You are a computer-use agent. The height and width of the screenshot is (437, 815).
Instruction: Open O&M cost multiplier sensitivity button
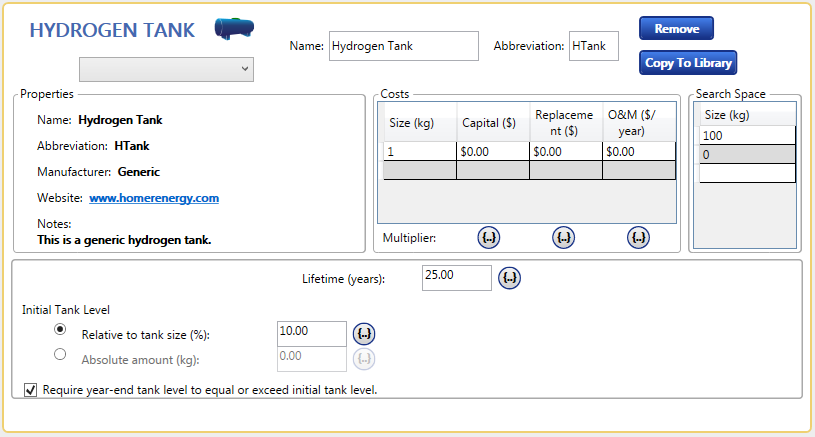point(639,238)
